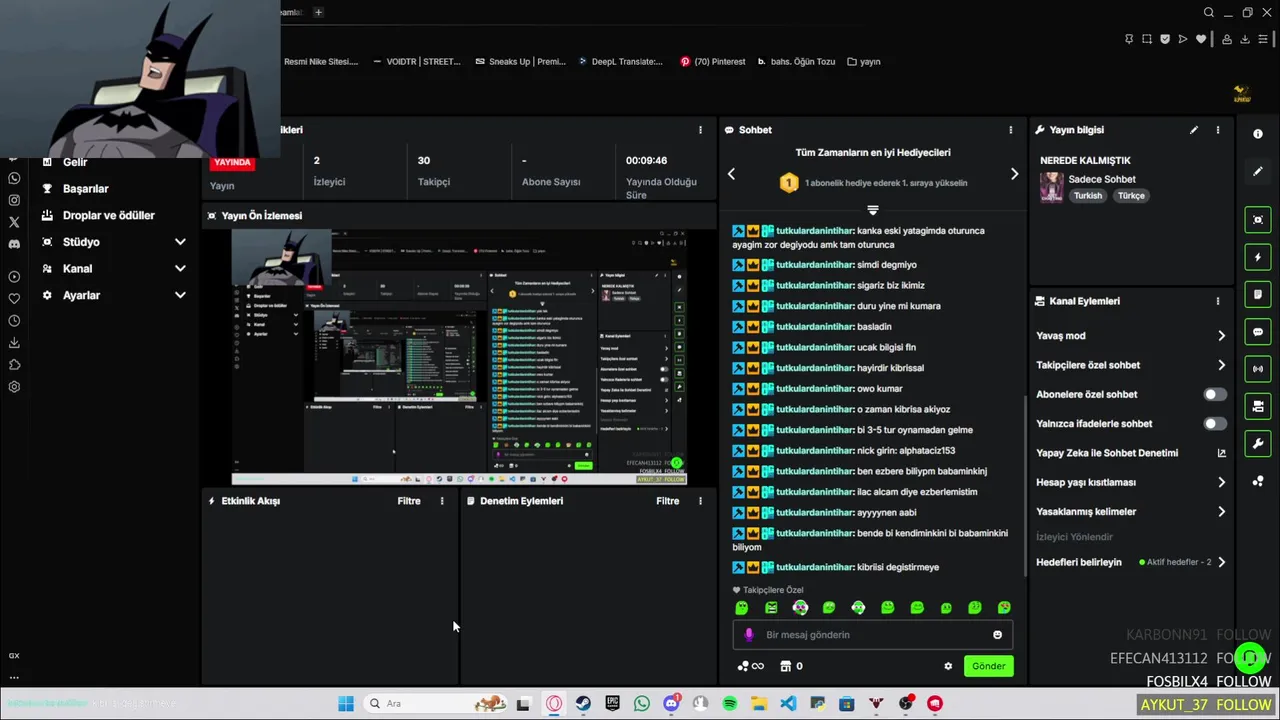Click the Türkçe language tag
The height and width of the screenshot is (720, 1280).
click(x=1131, y=196)
